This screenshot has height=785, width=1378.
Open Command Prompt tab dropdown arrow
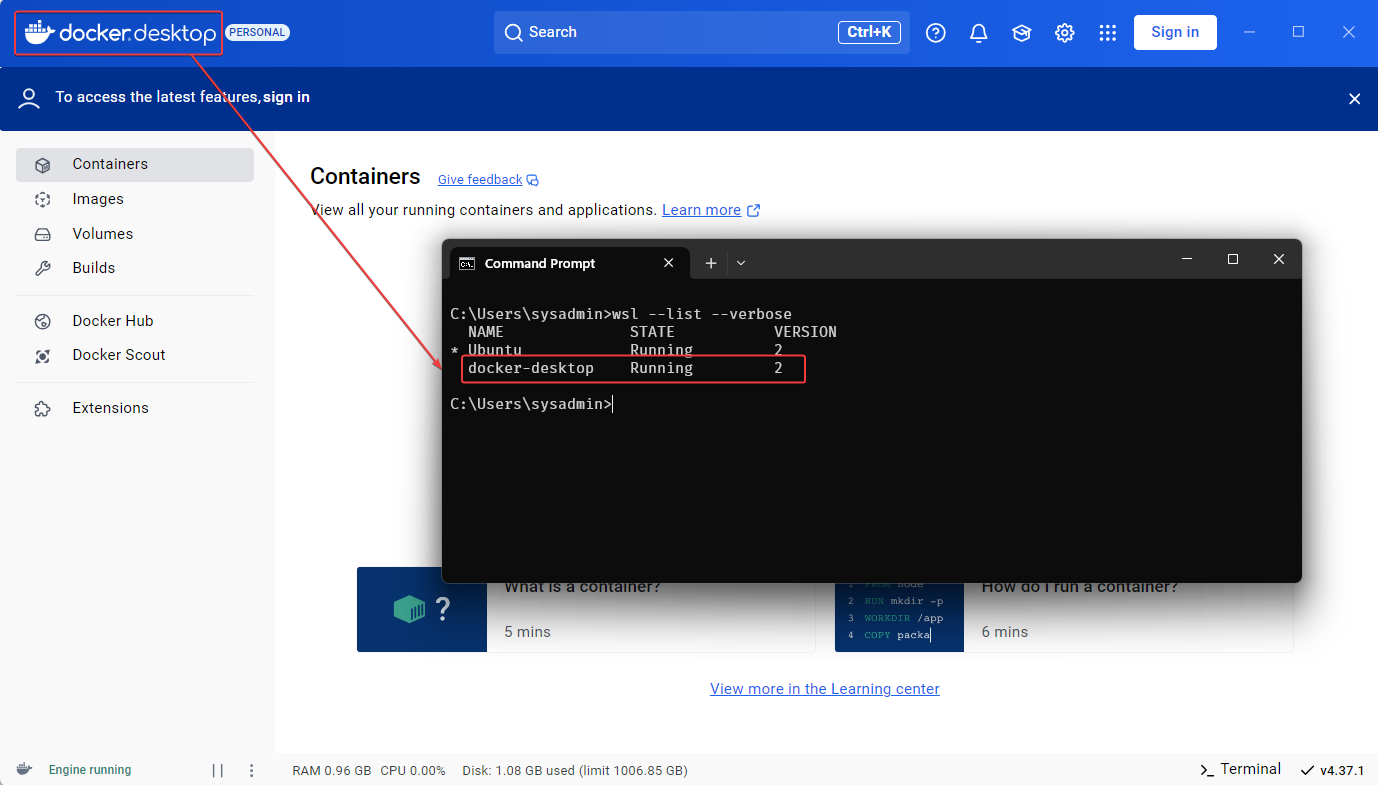coord(741,263)
